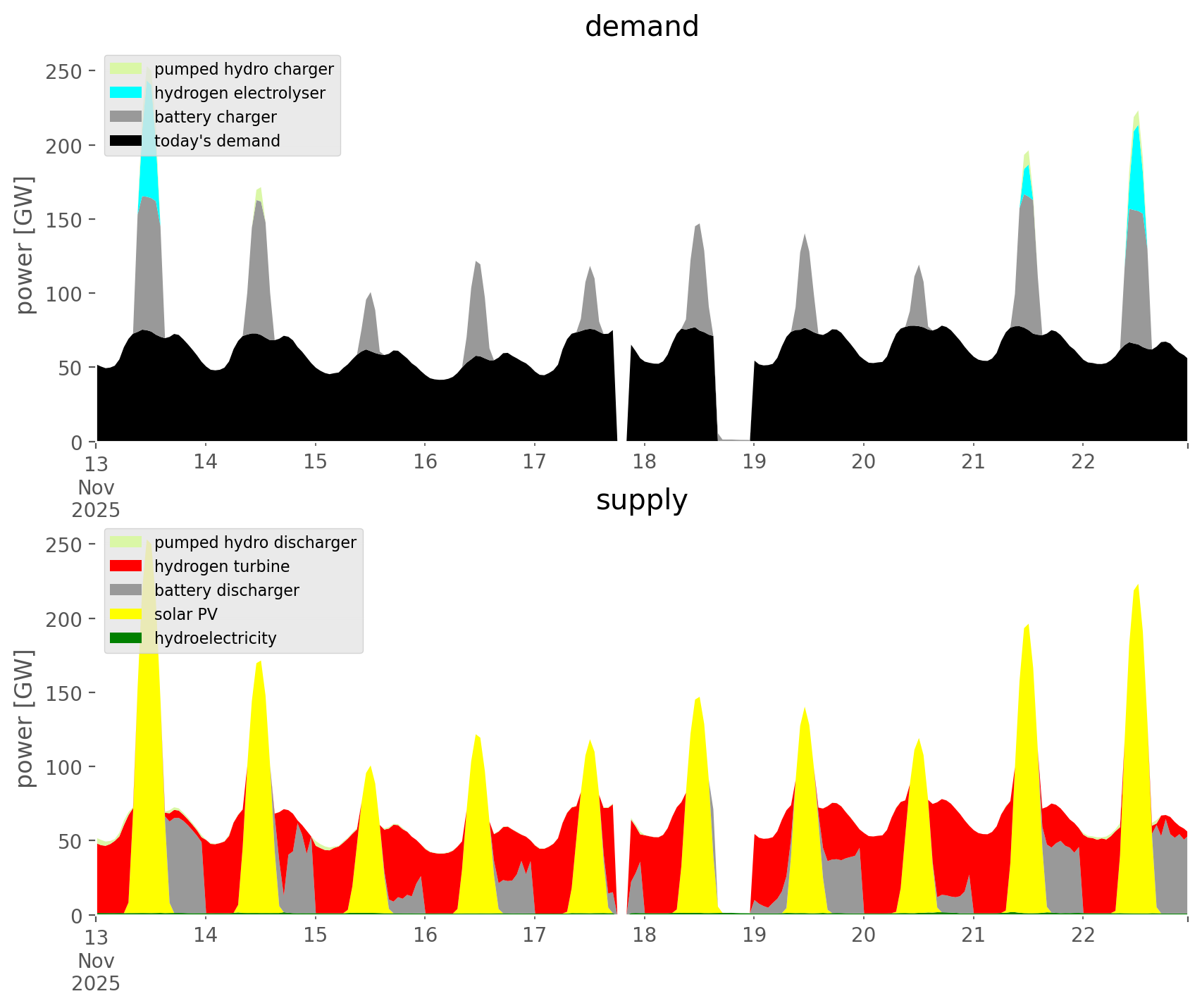Click the yellow solar PV legend swatch
Screen dimensions: 1202x1008
click(126, 614)
